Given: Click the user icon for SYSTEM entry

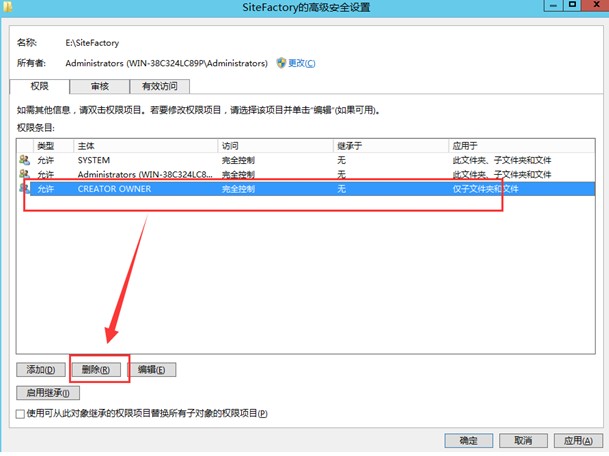Looking at the screenshot, I should pyautogui.click(x=24, y=159).
